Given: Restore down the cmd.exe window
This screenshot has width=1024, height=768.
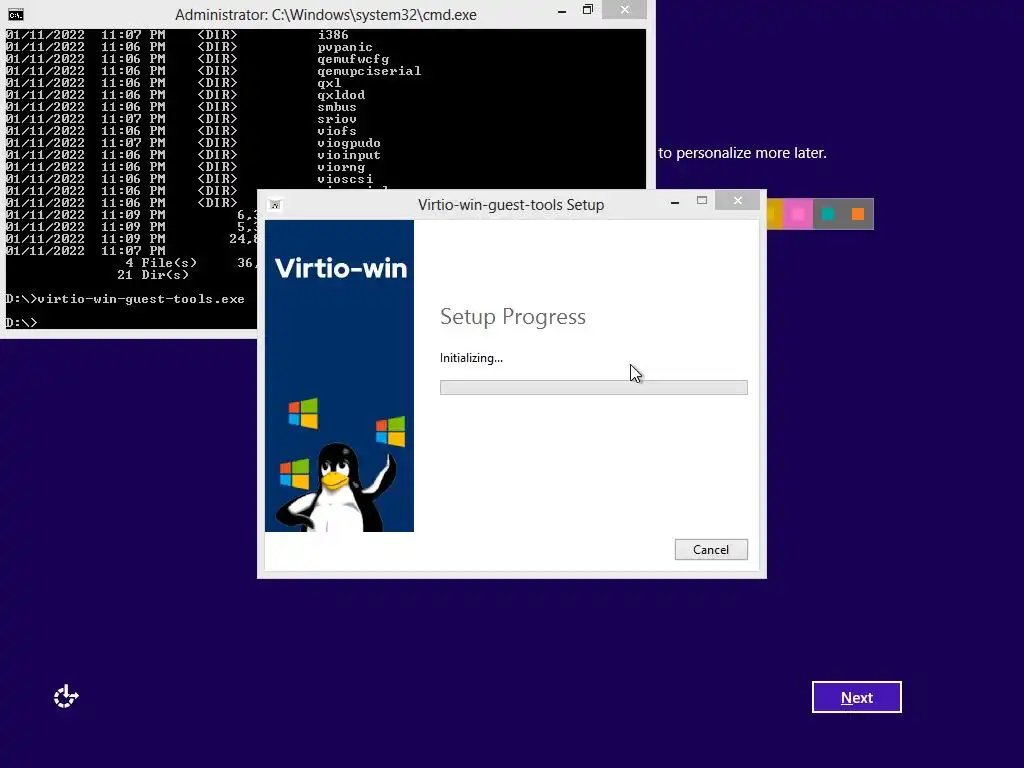Looking at the screenshot, I should (587, 10).
